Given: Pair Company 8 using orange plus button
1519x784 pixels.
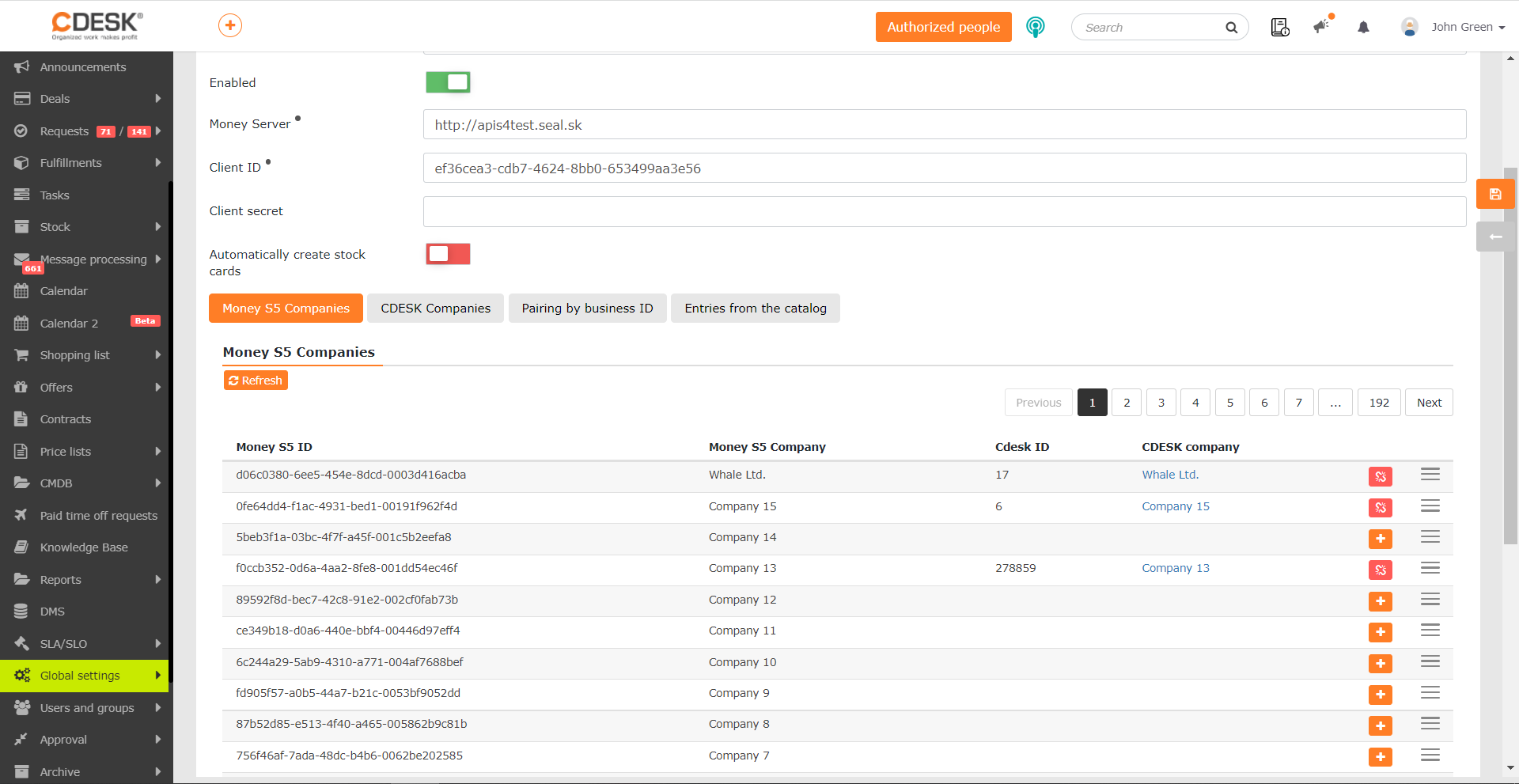Looking at the screenshot, I should 1381,725.
